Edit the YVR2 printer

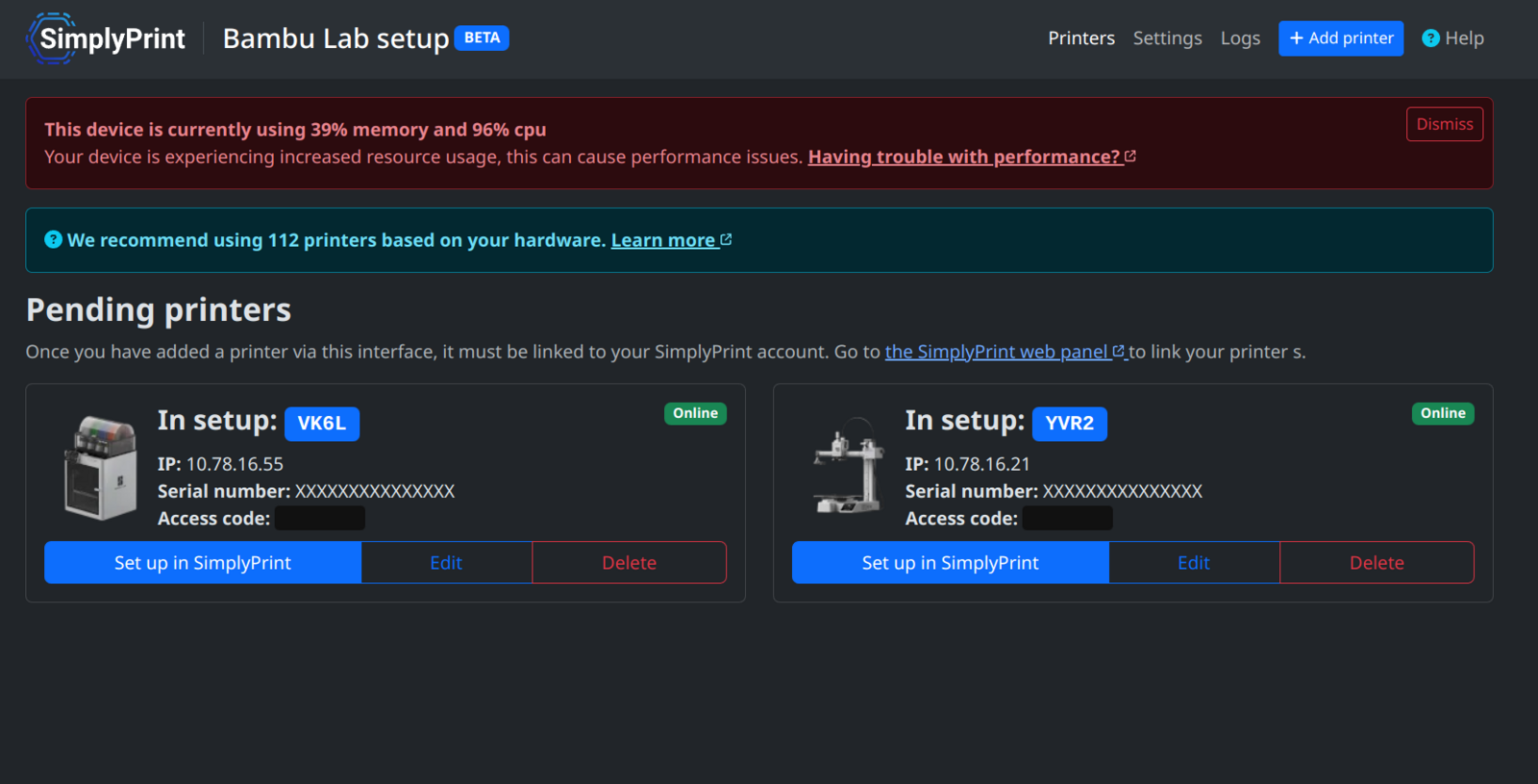(x=1194, y=562)
